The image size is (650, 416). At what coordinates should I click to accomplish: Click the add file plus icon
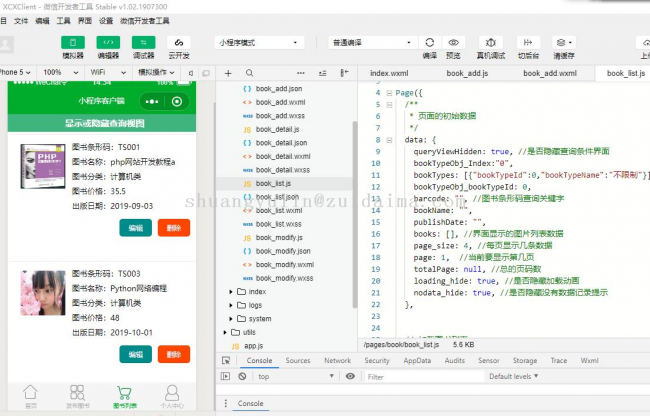click(229, 74)
